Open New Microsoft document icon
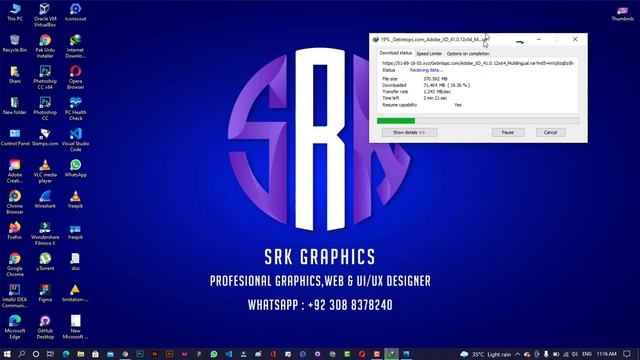 pyautogui.click(x=76, y=327)
